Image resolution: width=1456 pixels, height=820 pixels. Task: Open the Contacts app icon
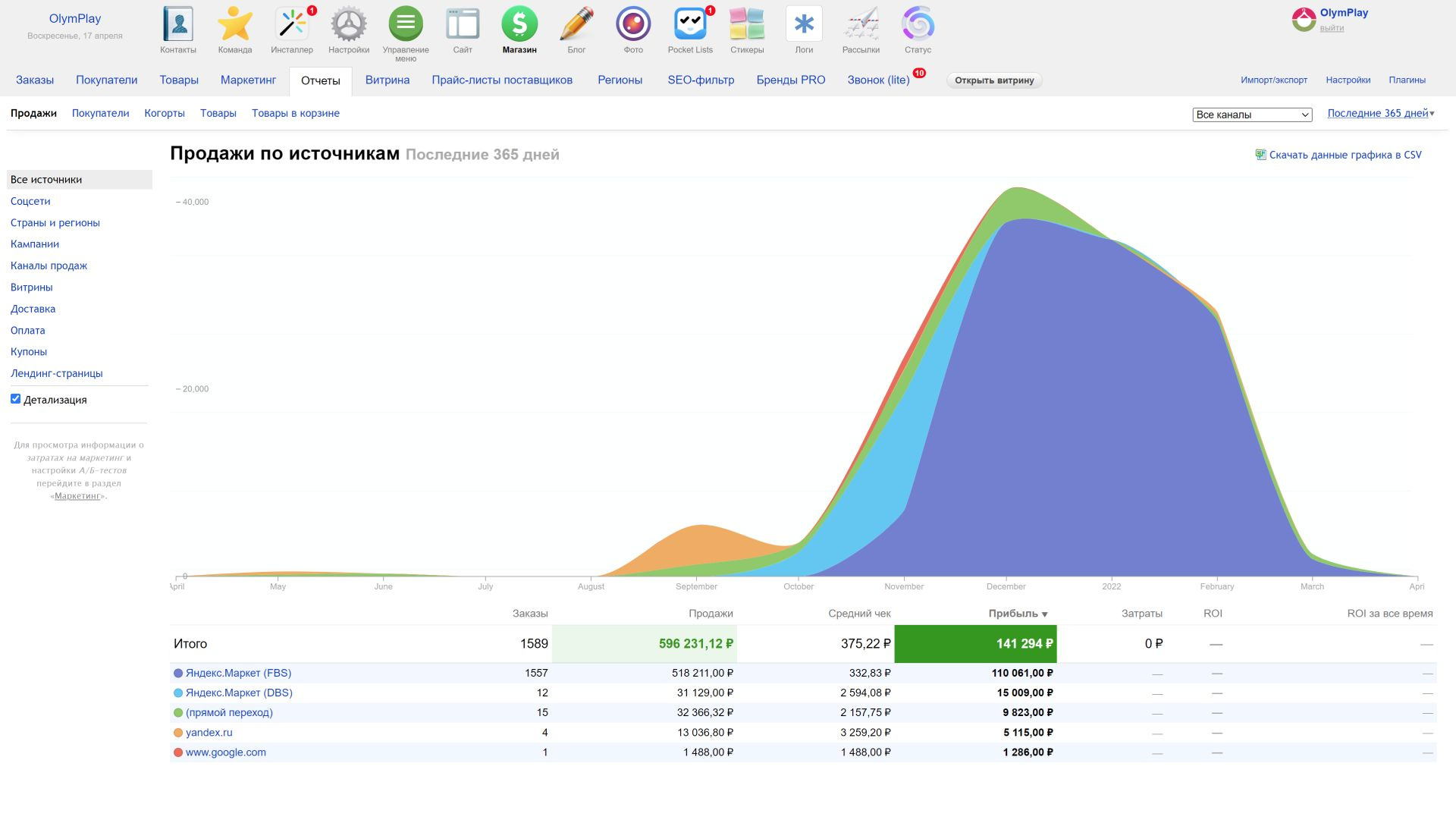coord(178,25)
